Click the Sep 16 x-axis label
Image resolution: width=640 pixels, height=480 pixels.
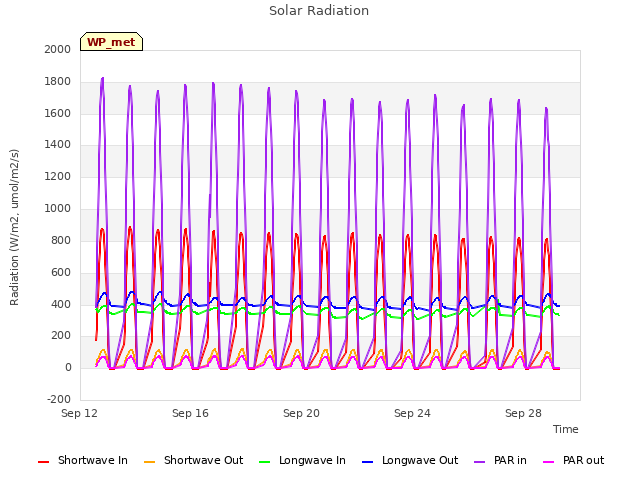[190, 413]
